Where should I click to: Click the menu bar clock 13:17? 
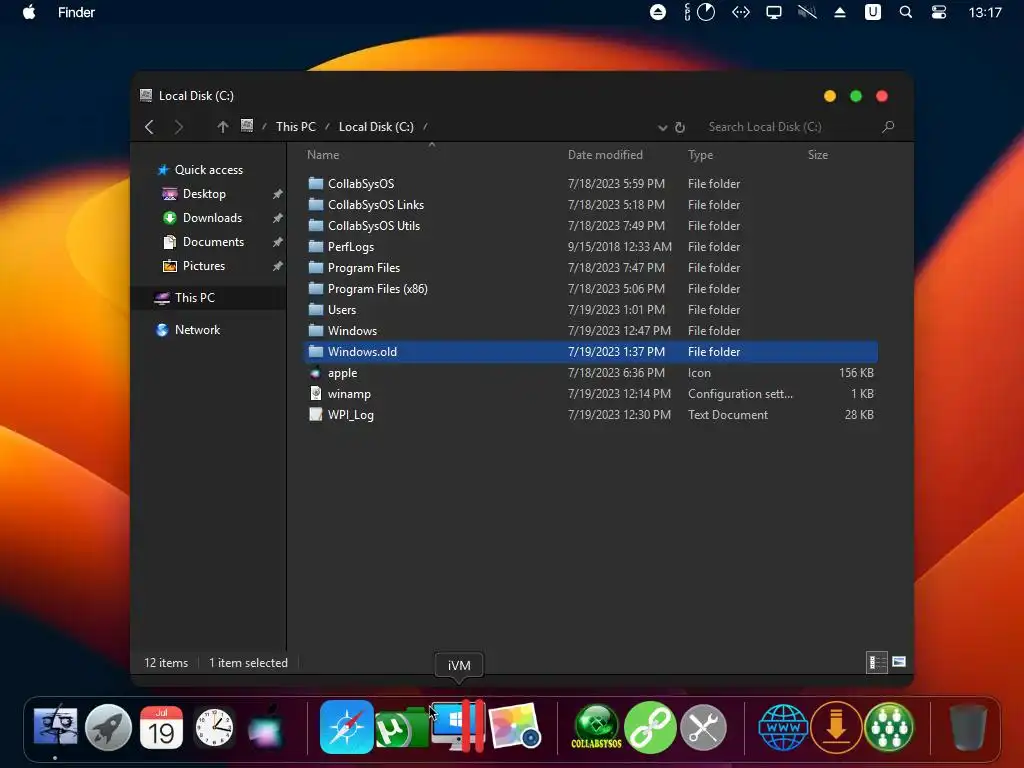tap(985, 12)
